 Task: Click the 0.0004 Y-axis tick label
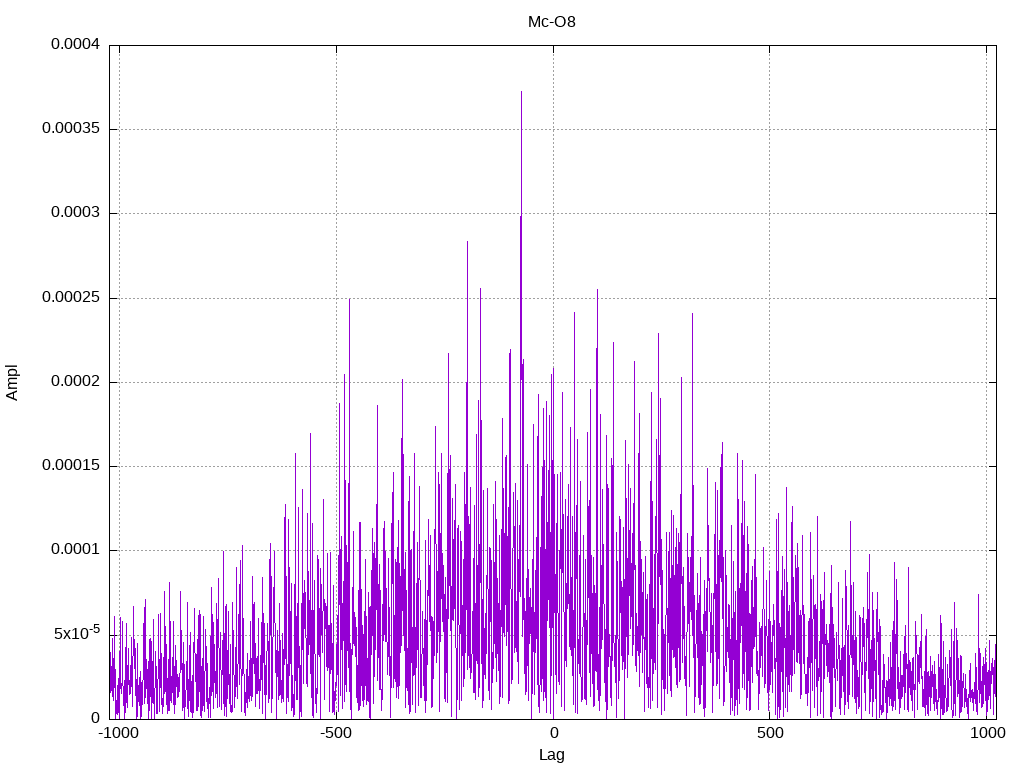[76, 44]
